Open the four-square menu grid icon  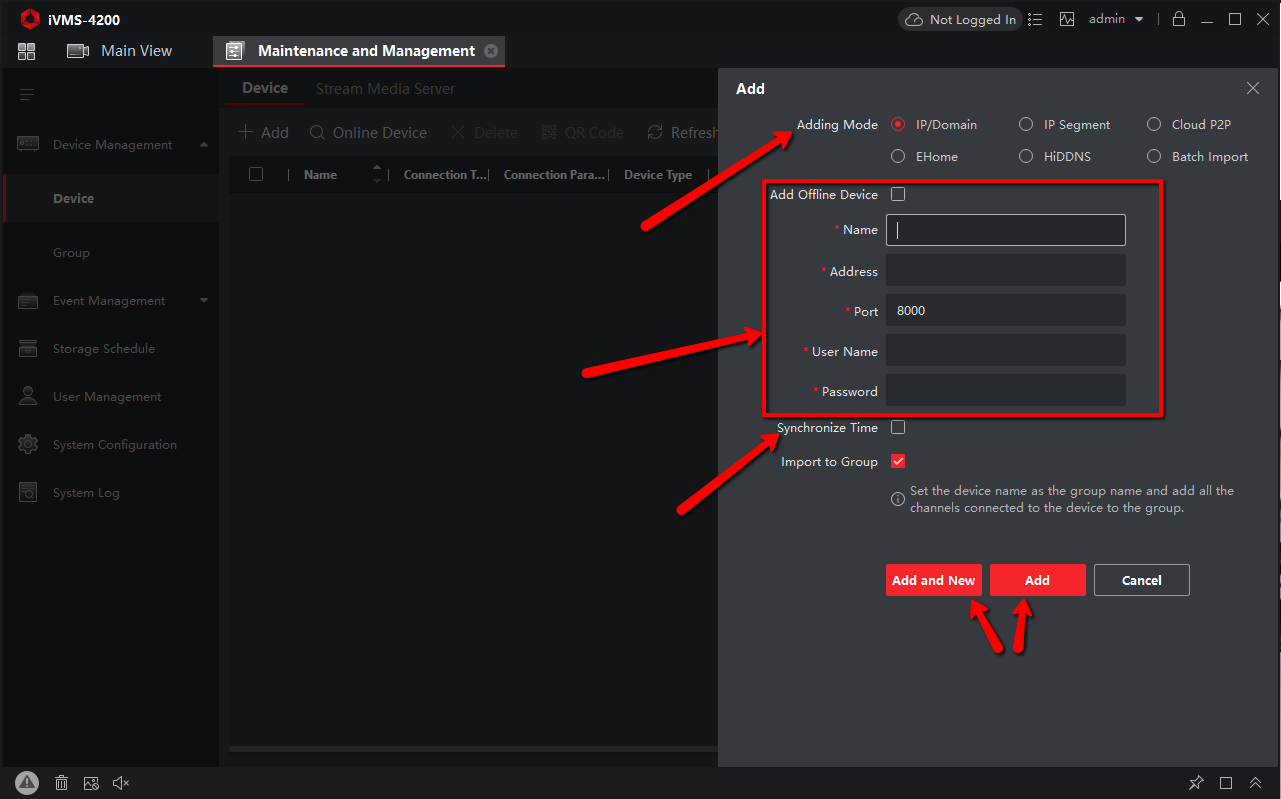coord(27,51)
